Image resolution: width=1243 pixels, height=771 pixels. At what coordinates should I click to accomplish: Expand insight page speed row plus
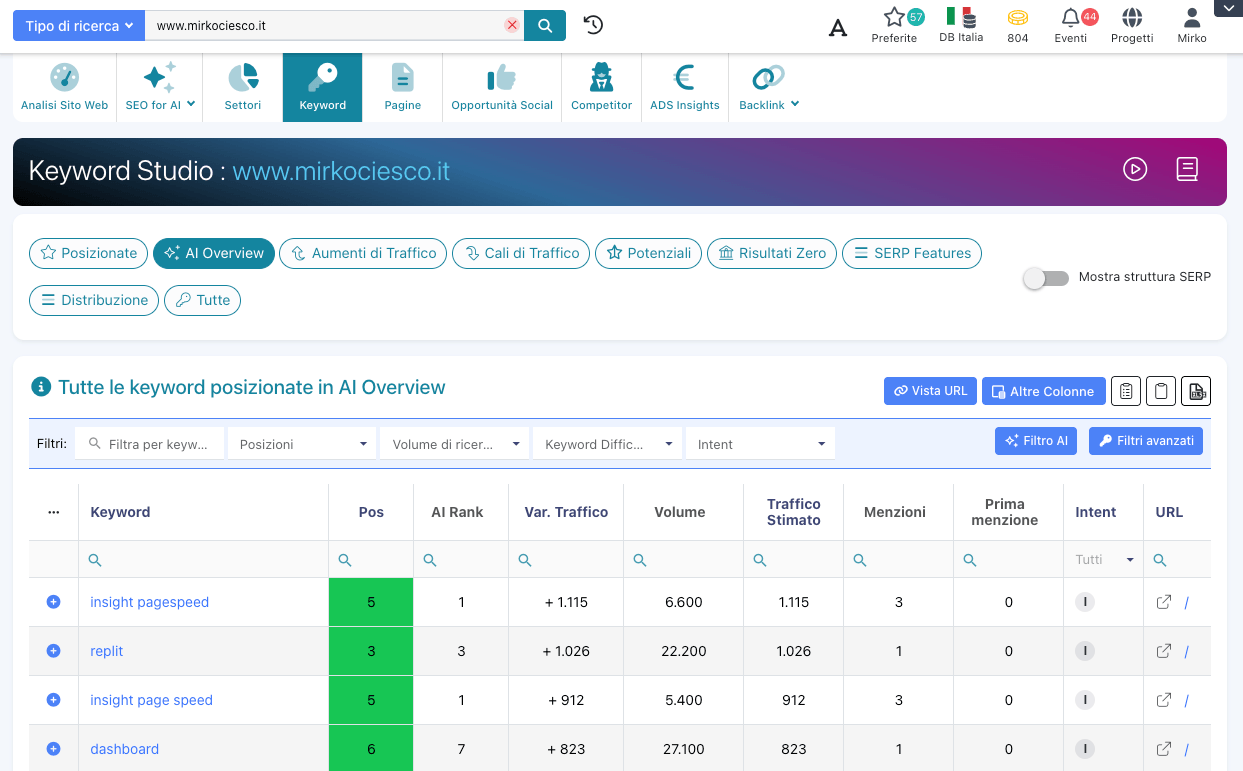[x=54, y=700]
